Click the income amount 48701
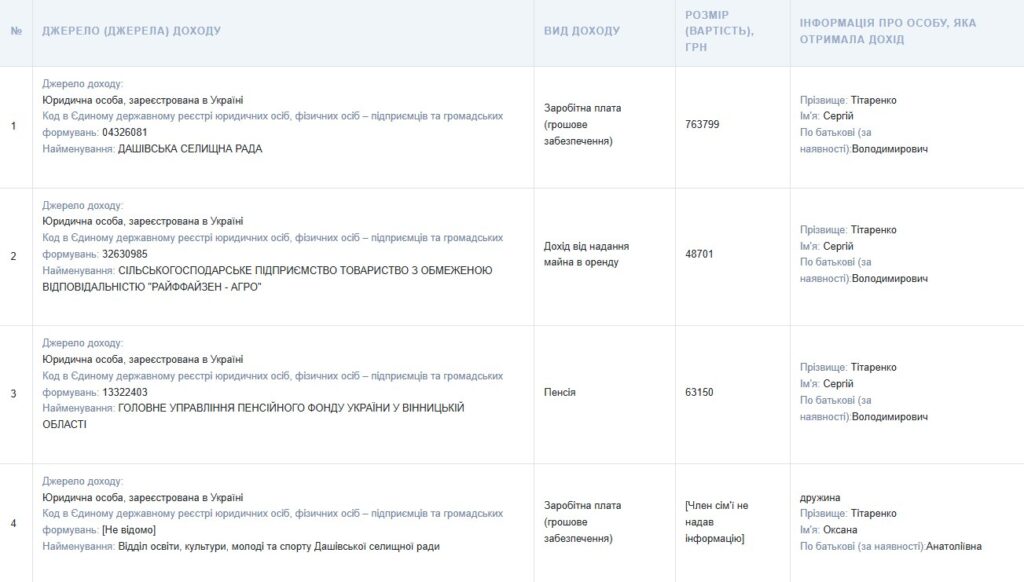The image size is (1024, 582). (x=699, y=254)
